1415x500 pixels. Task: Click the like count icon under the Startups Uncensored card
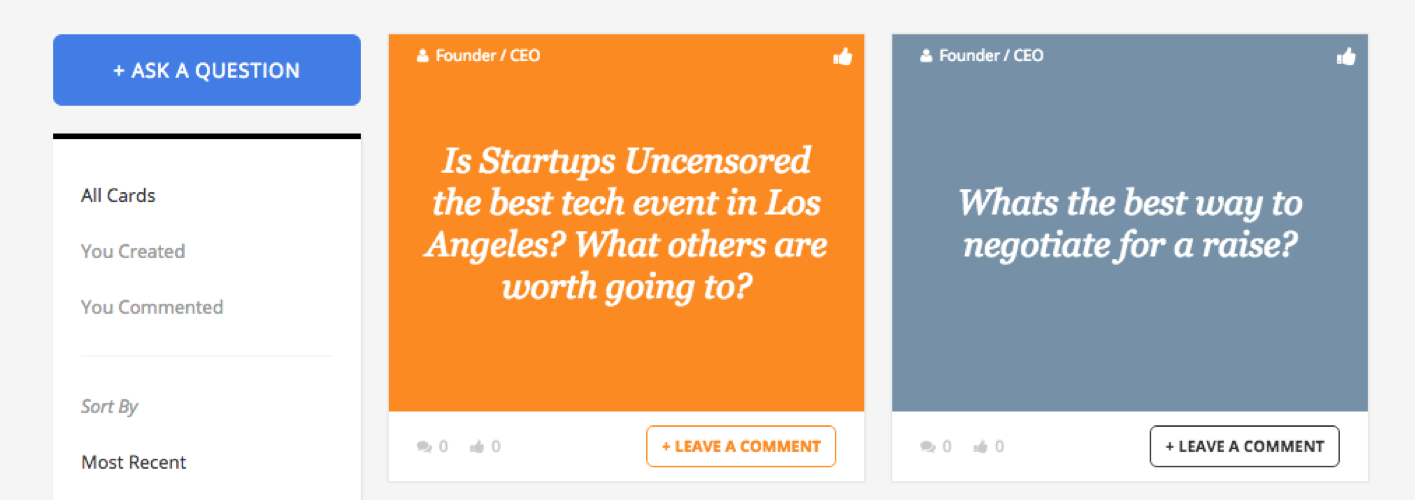(477, 447)
